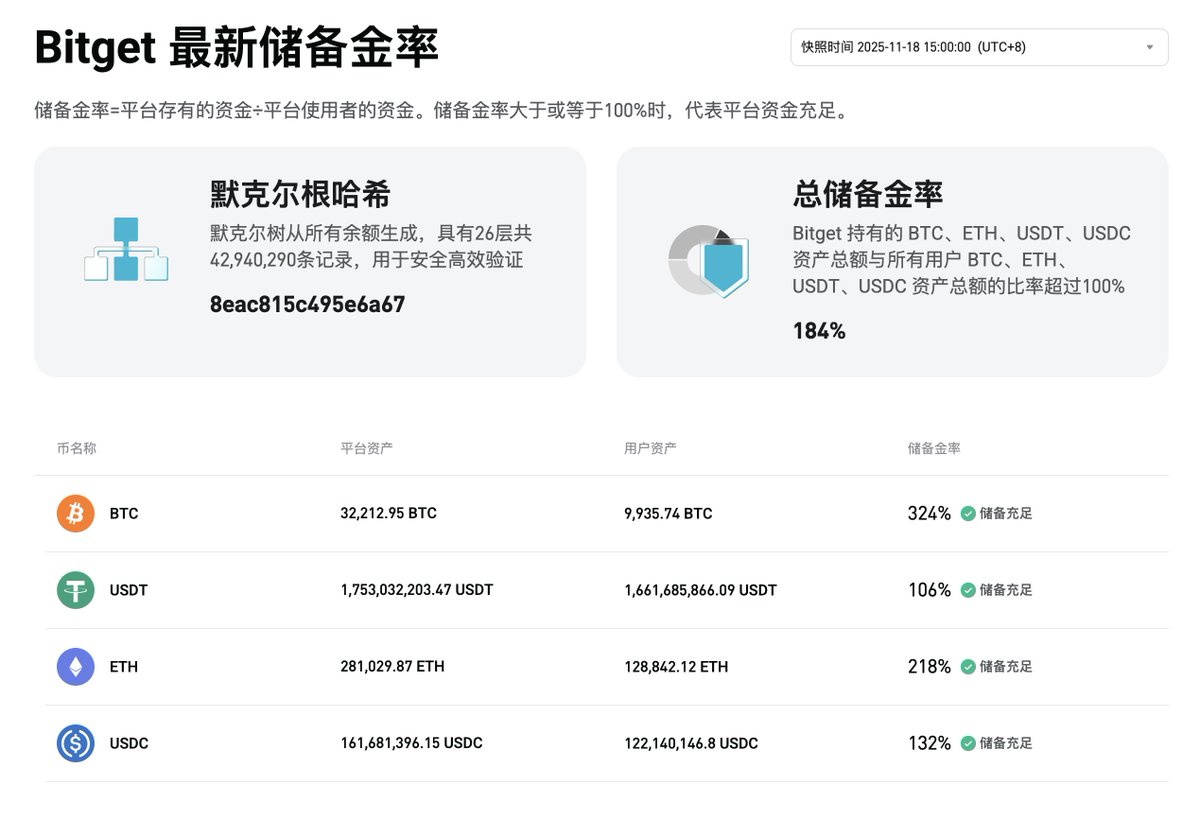Screen dimensions: 1200x820
Task: Click the 币名称 column header
Action: point(77,448)
